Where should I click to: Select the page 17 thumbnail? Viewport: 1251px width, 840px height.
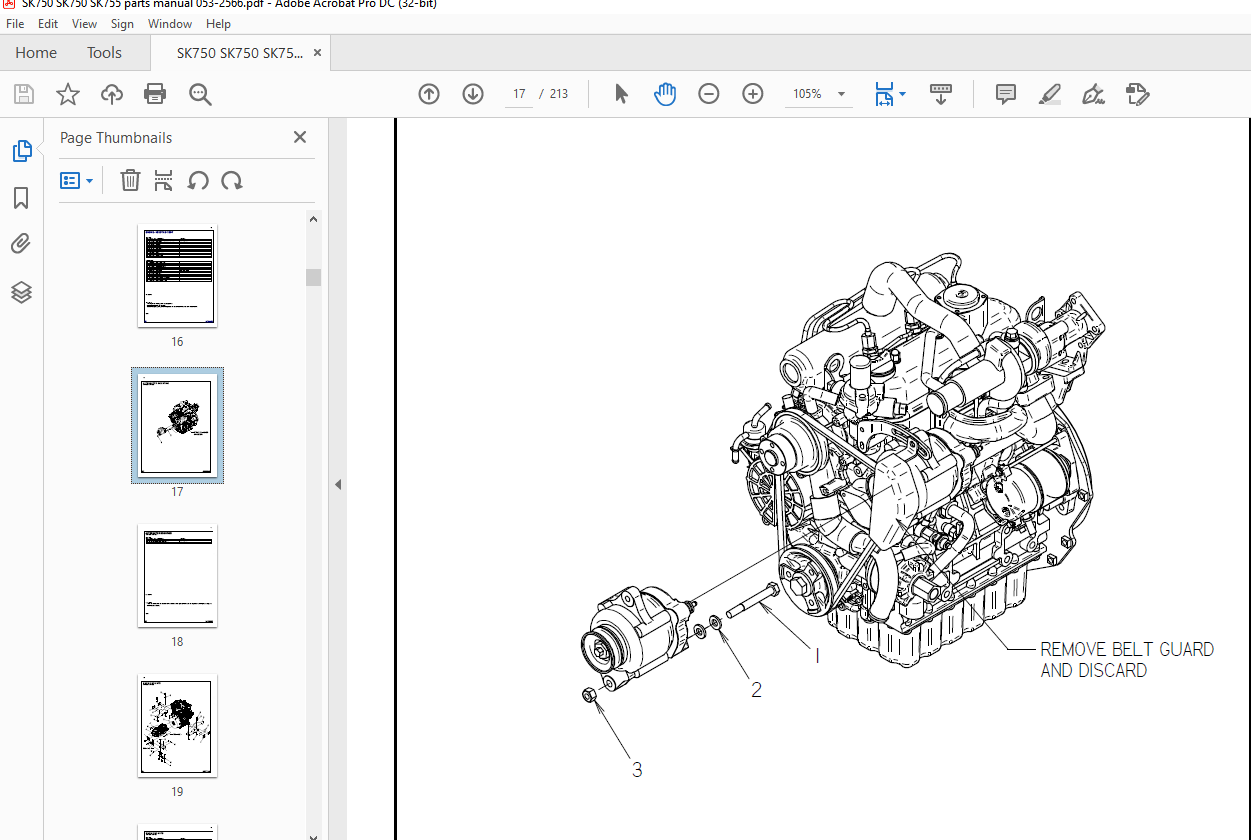(177, 425)
